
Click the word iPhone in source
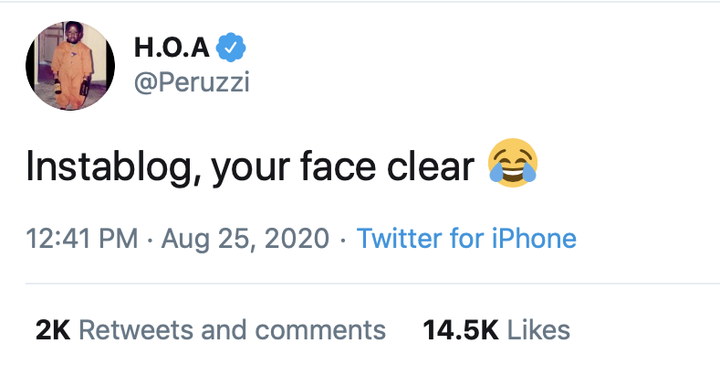(534, 239)
